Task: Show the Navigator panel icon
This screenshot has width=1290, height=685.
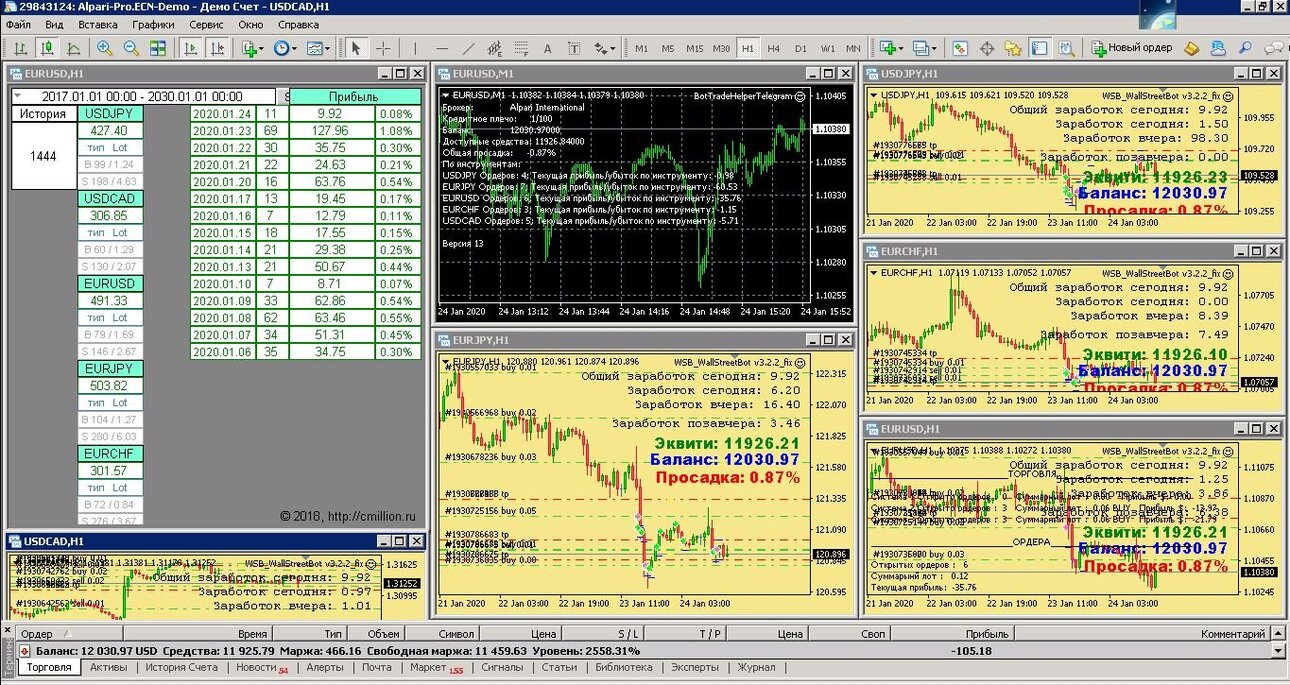Action: click(1013, 48)
